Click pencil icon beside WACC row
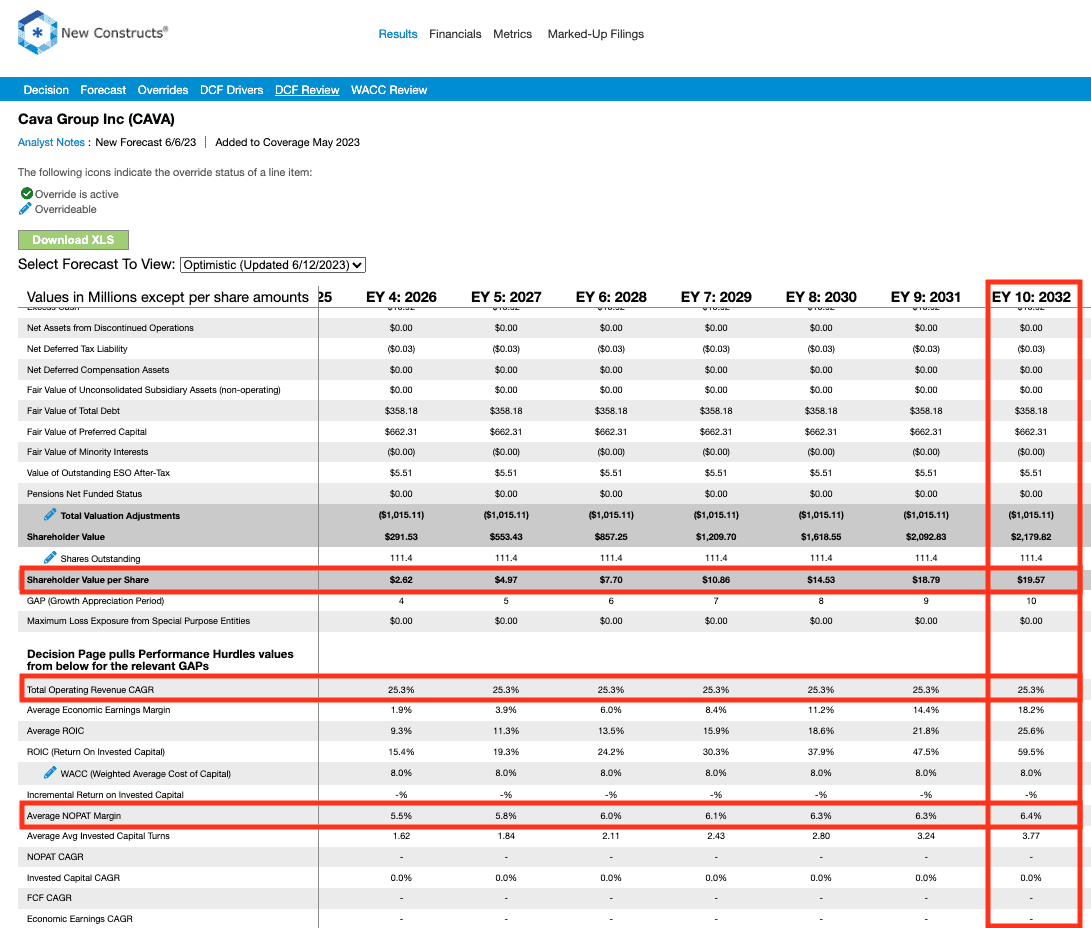1091x928 pixels. pyautogui.click(x=50, y=773)
